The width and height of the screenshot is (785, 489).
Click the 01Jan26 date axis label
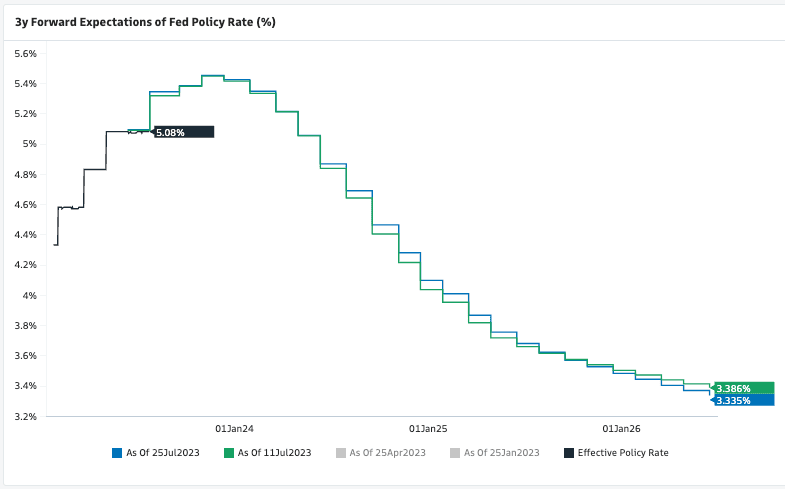(x=623, y=428)
